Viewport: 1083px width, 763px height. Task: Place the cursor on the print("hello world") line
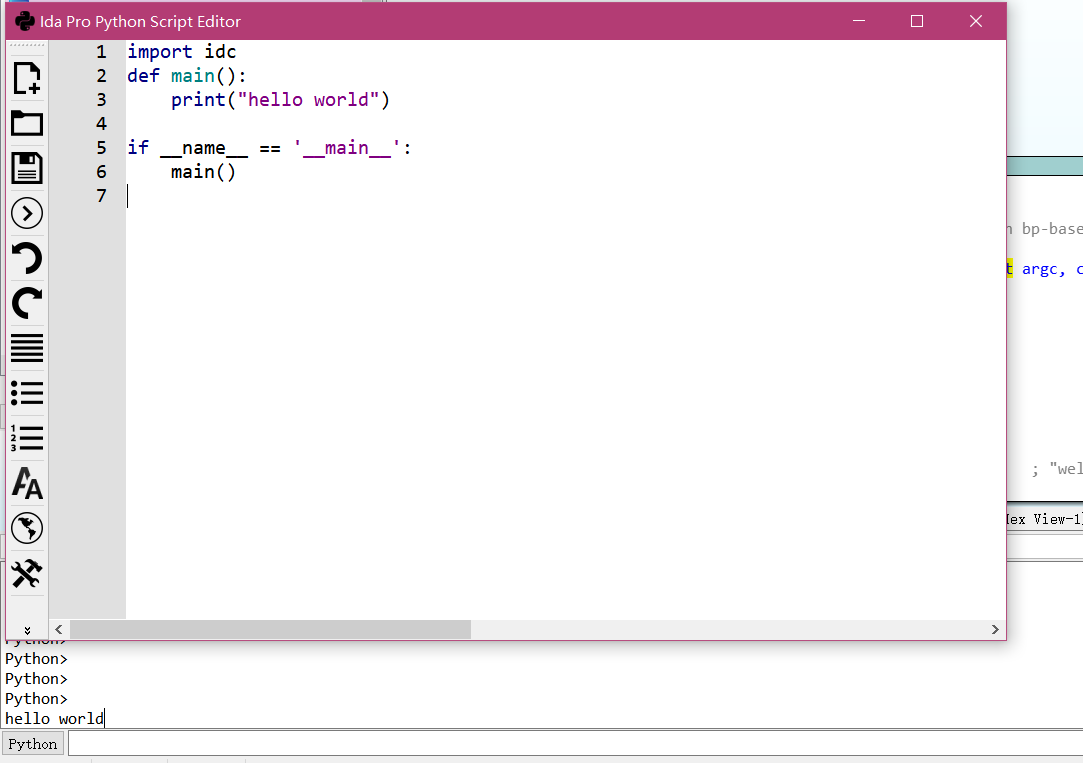280,100
